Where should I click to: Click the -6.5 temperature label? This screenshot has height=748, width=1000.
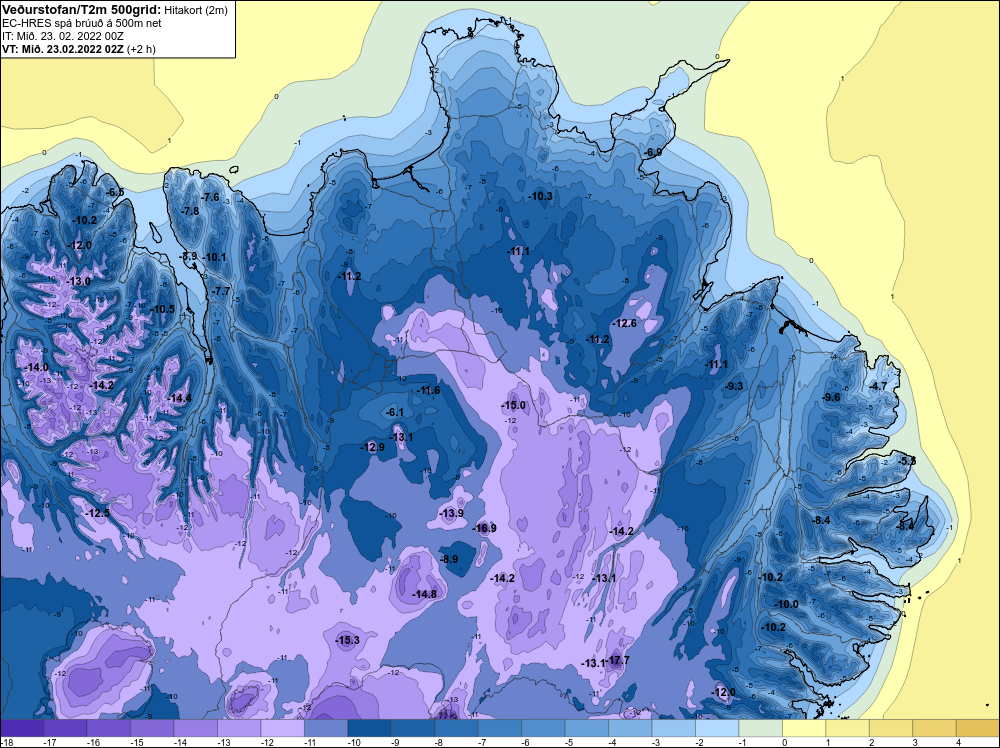(115, 192)
